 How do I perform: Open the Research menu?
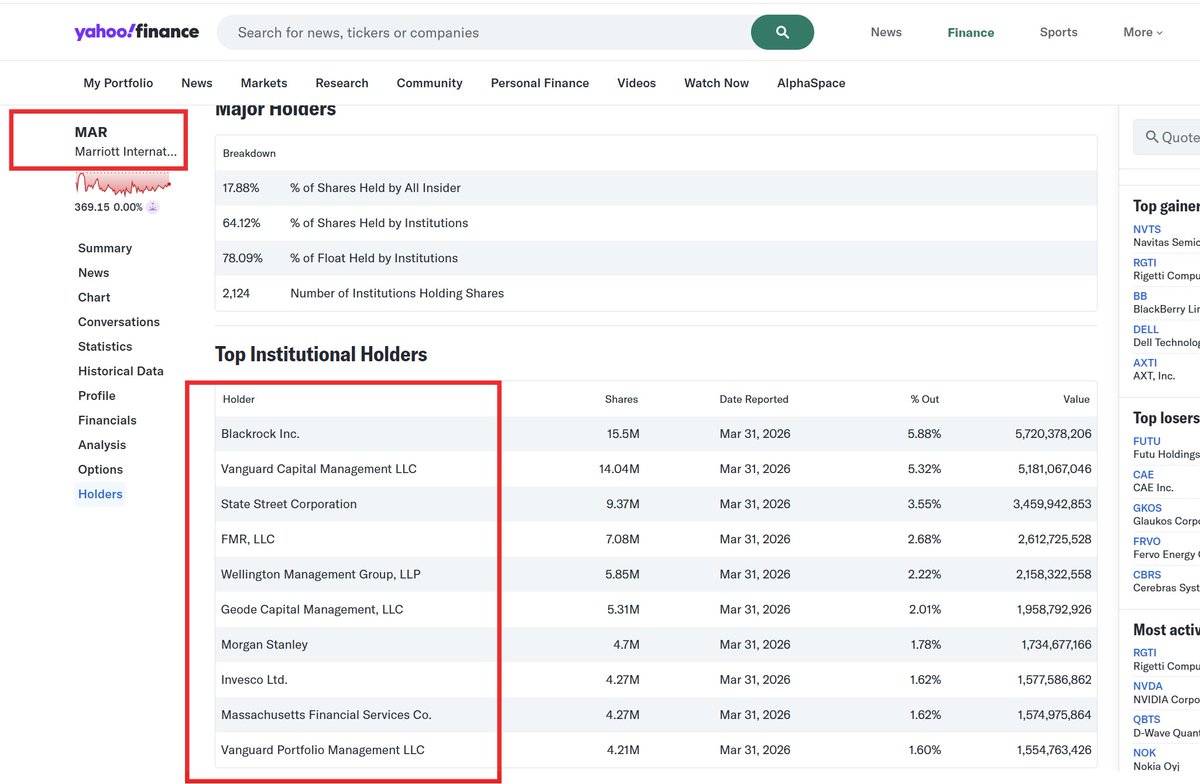342,83
